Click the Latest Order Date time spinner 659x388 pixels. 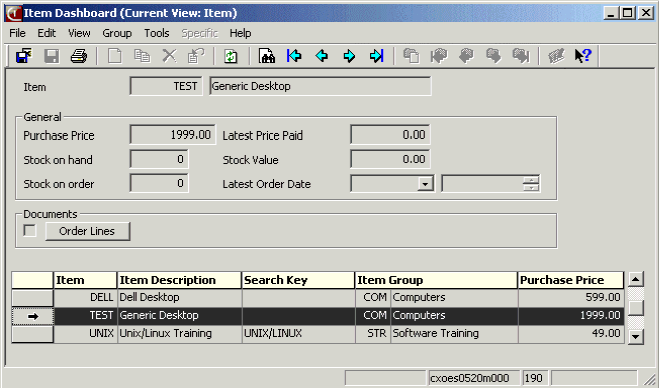[x=531, y=184]
